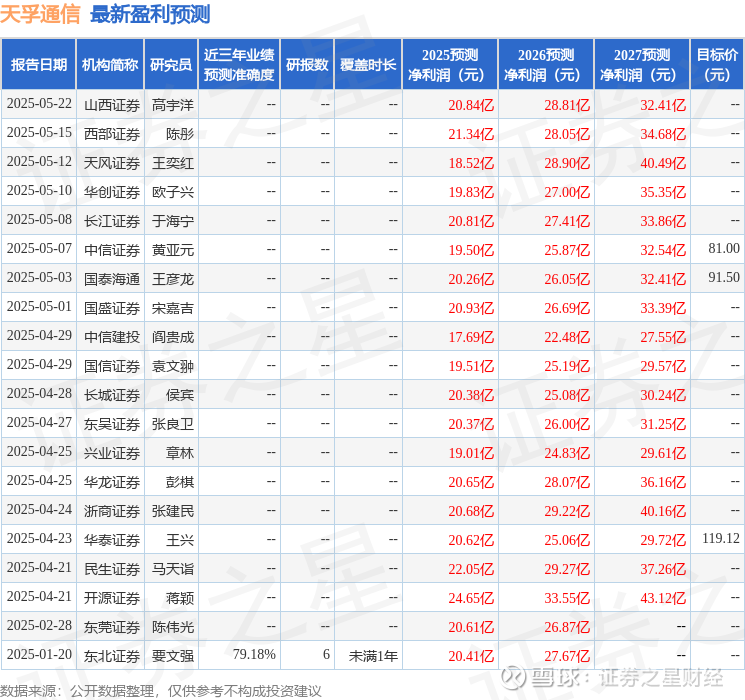
Task: Click the 西部证券 institution cell
Action: (112, 134)
